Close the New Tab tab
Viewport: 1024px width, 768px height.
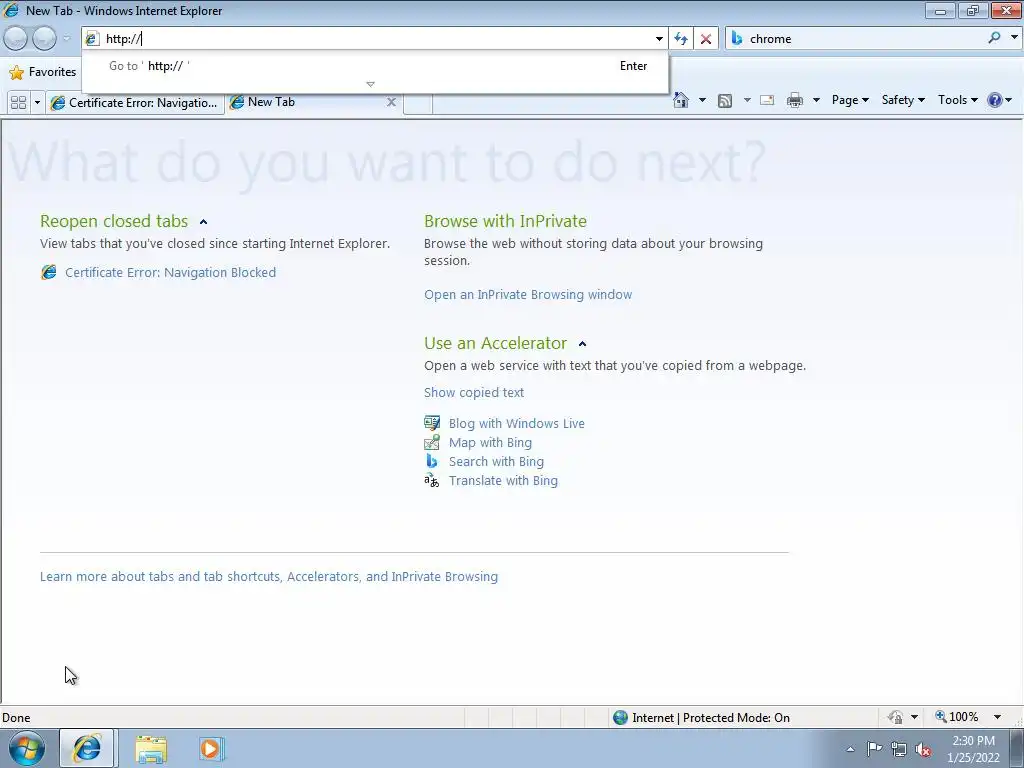(x=391, y=102)
